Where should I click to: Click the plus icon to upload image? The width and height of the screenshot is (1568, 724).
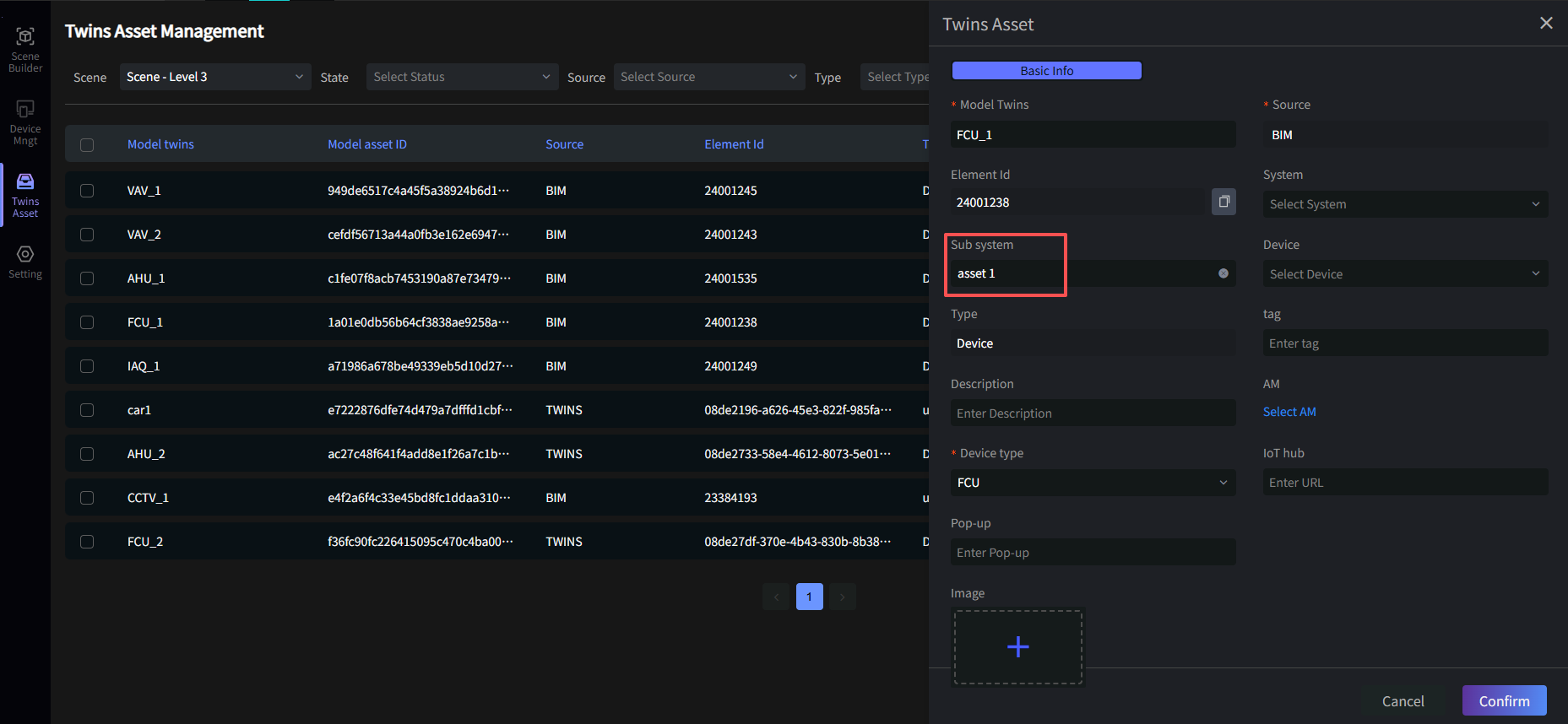(1017, 646)
